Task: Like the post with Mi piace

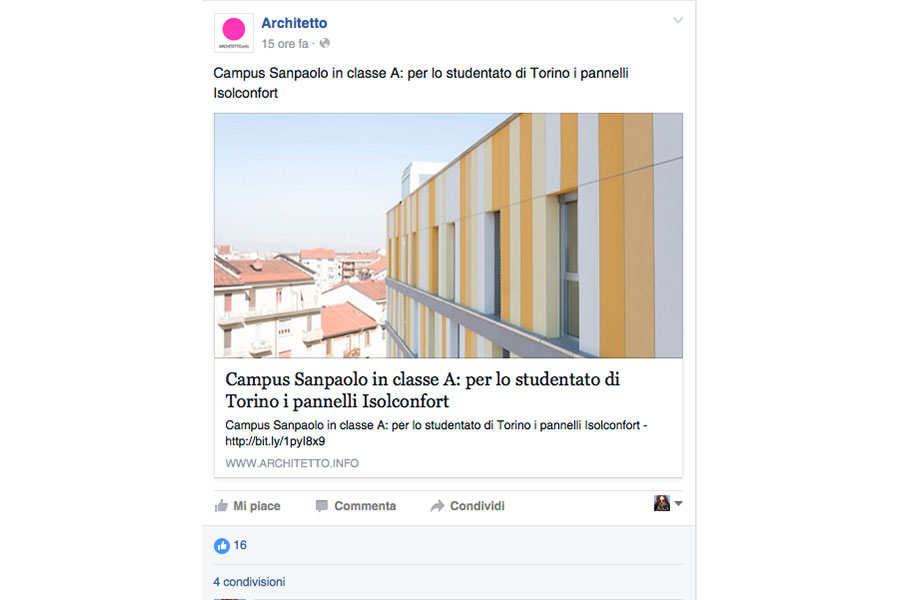Action: (247, 506)
